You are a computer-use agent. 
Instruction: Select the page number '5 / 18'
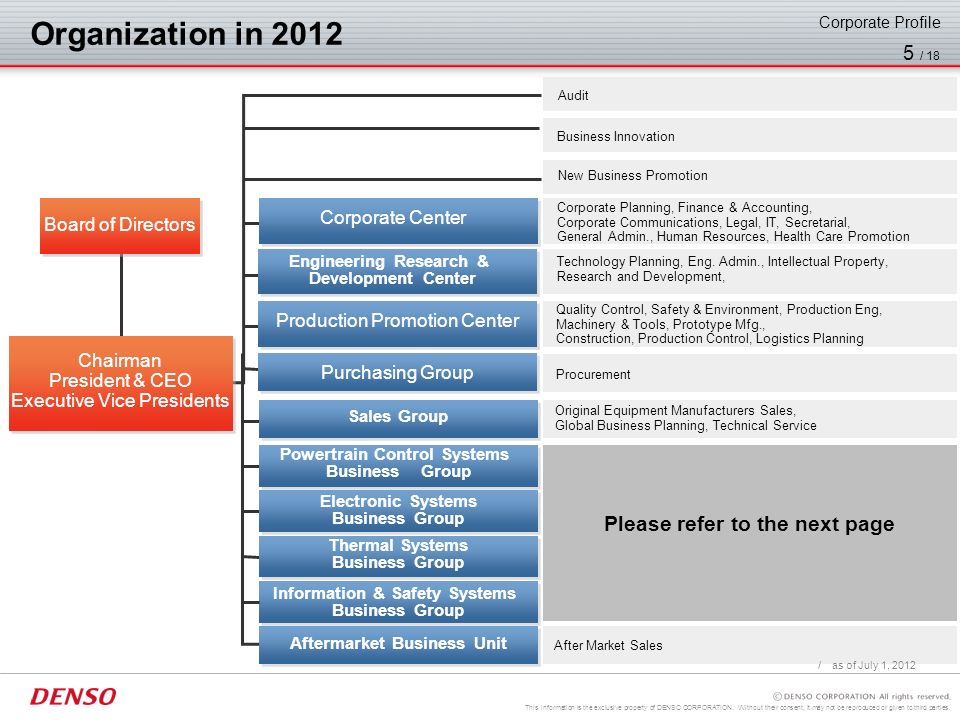pyautogui.click(x=921, y=53)
